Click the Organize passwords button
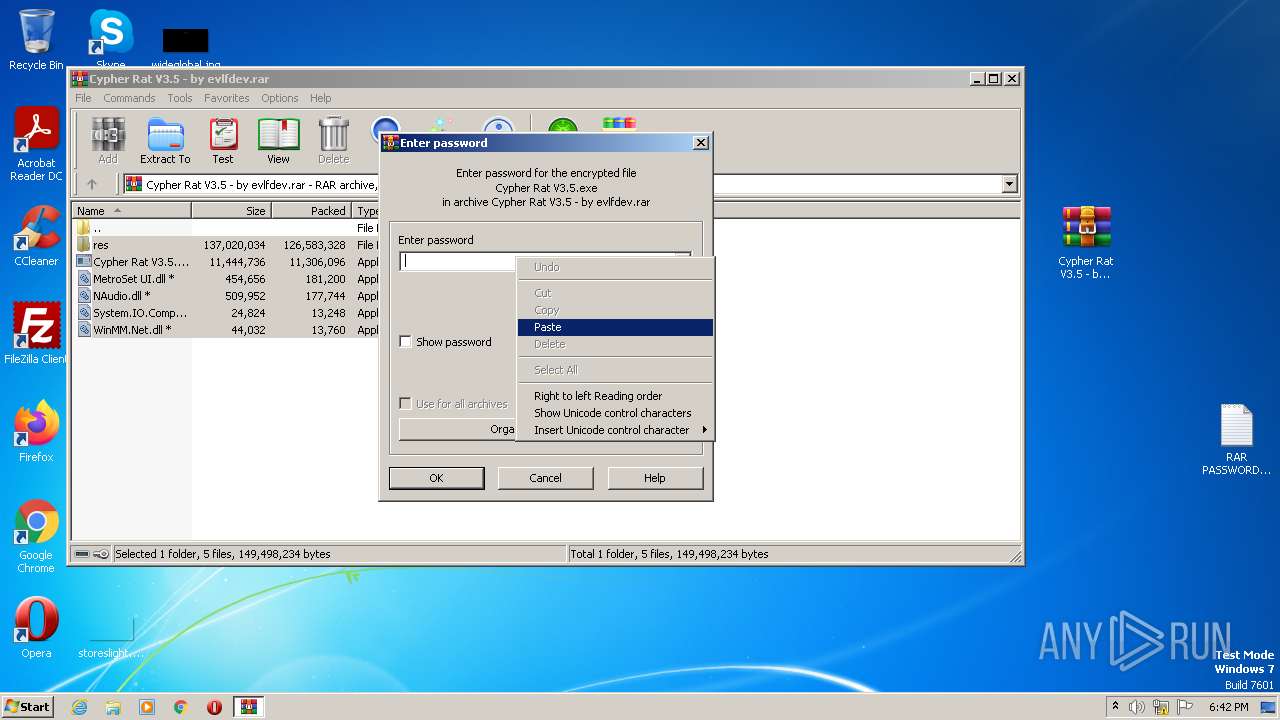This screenshot has height=720, width=1280. pyautogui.click(x=458, y=429)
